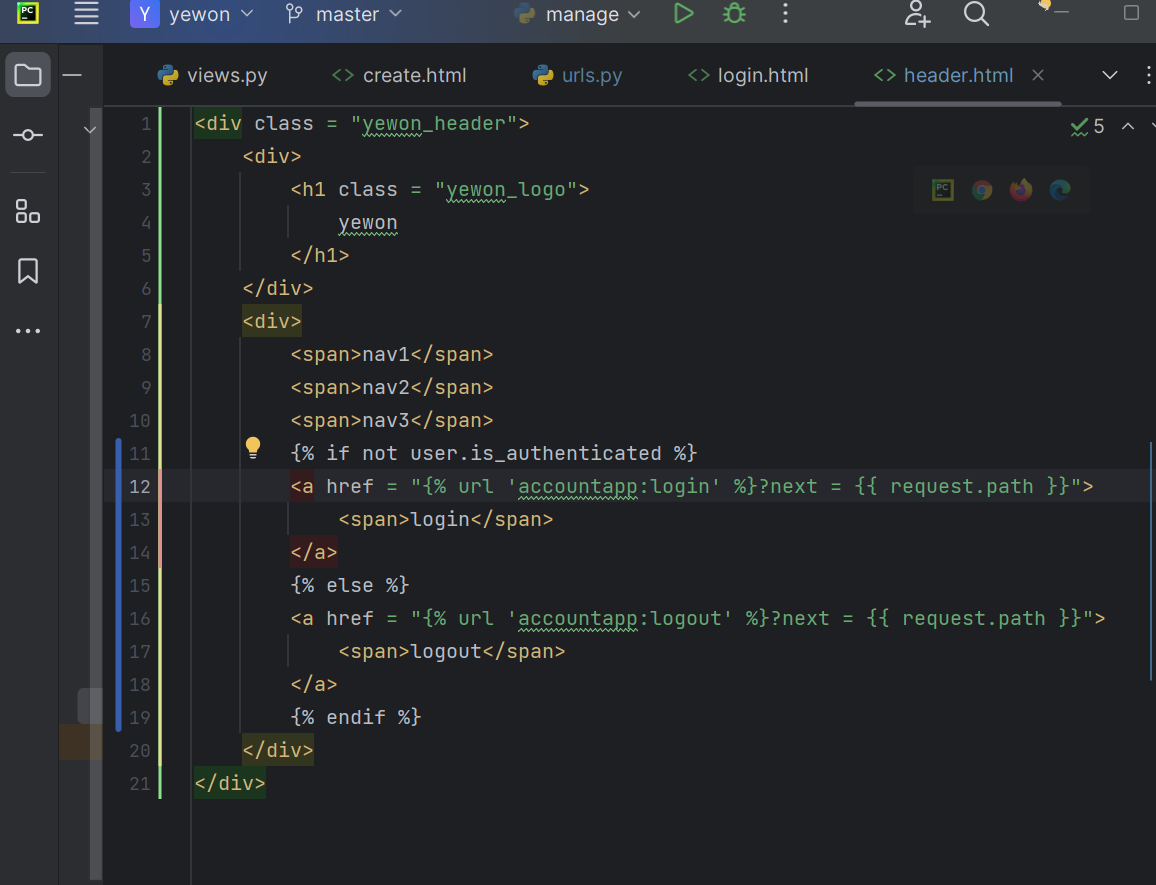Click the opening div tag on line 7

pyautogui.click(x=272, y=322)
